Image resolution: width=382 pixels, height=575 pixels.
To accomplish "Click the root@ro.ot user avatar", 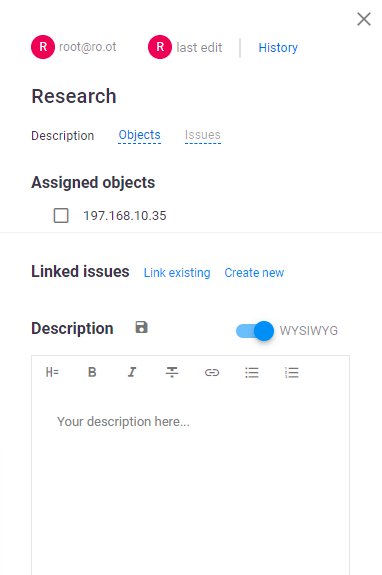I will pos(43,47).
